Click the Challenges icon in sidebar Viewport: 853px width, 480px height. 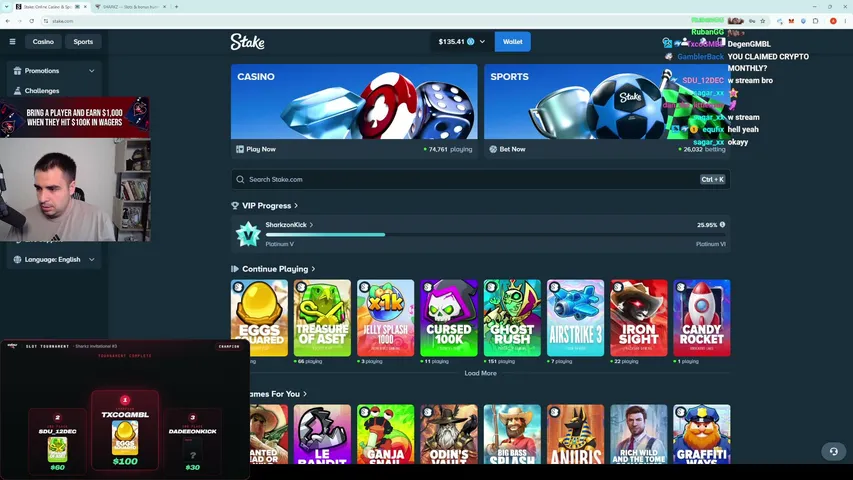[17, 91]
